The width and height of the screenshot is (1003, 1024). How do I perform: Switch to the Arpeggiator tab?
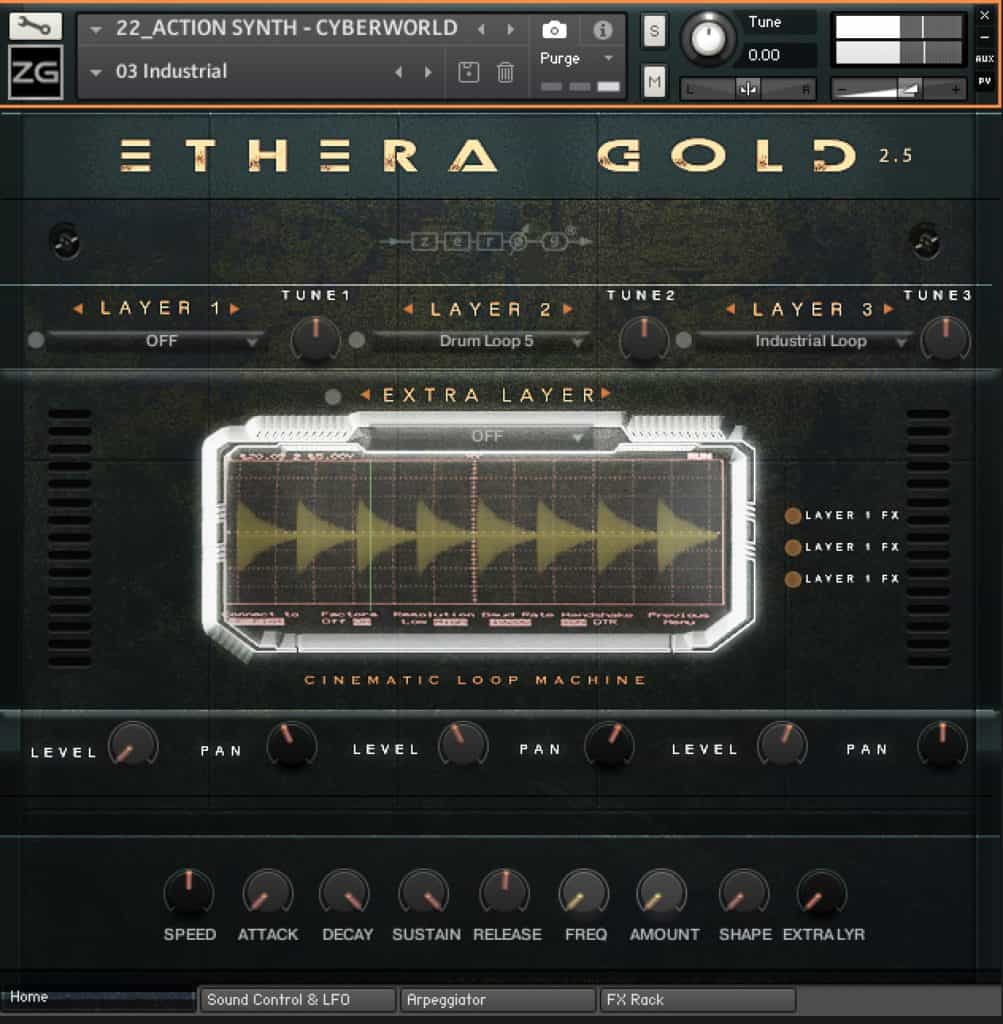pyautogui.click(x=498, y=1000)
